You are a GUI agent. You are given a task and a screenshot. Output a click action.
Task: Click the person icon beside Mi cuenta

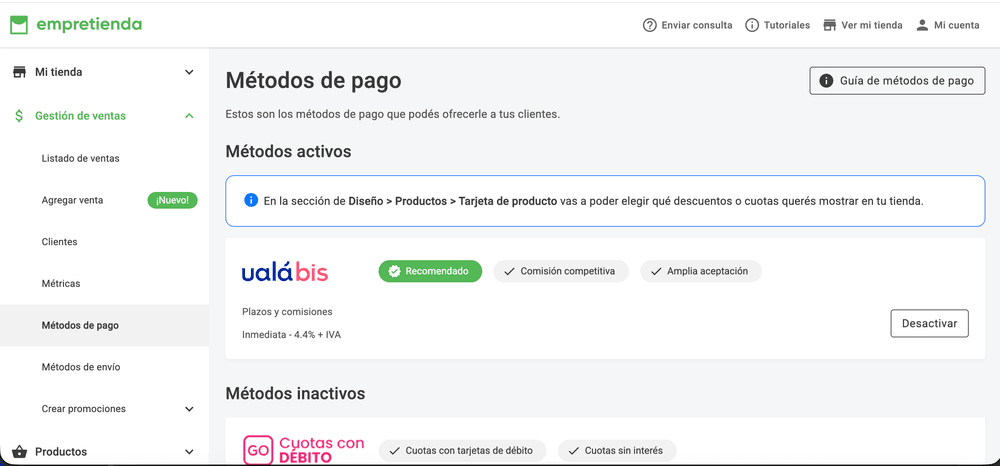click(x=922, y=25)
